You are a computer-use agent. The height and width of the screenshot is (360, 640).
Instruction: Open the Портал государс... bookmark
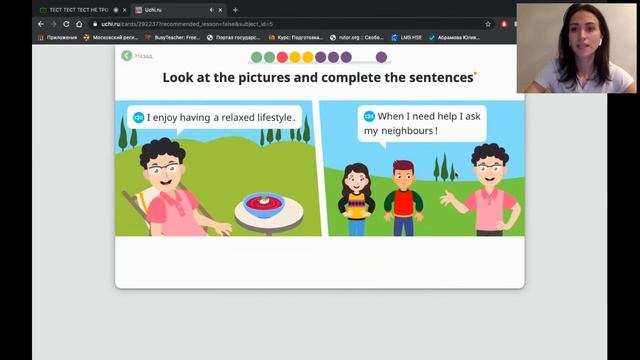coord(233,38)
